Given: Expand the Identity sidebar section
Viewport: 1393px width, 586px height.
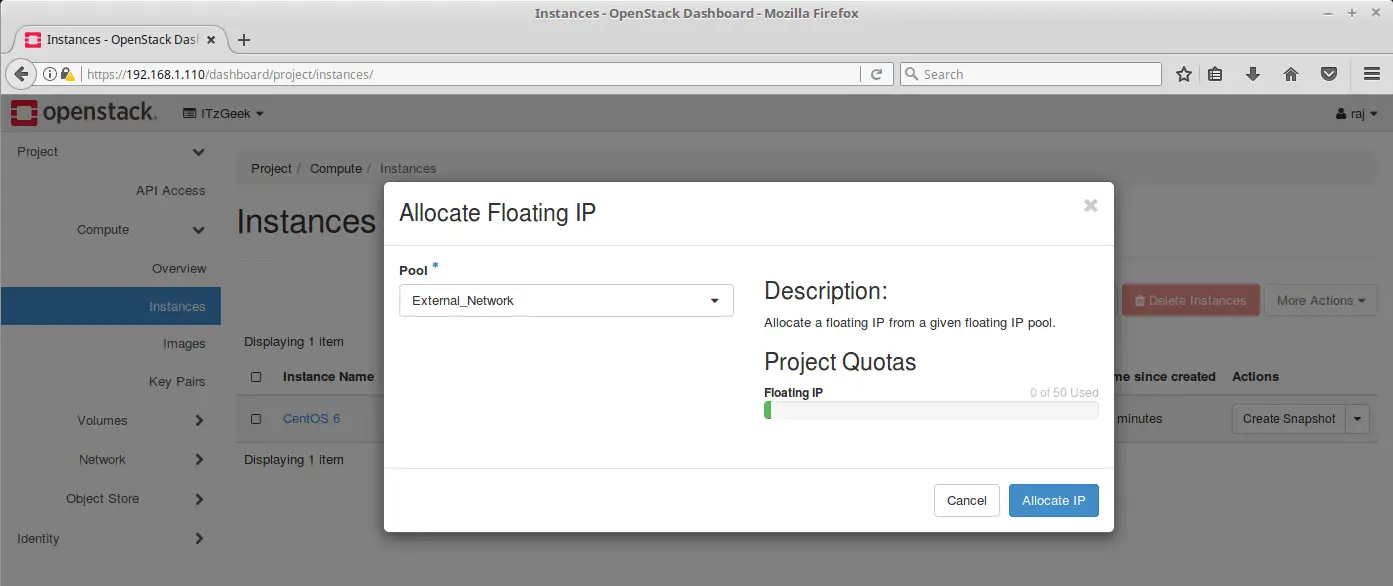Looking at the screenshot, I should point(199,539).
